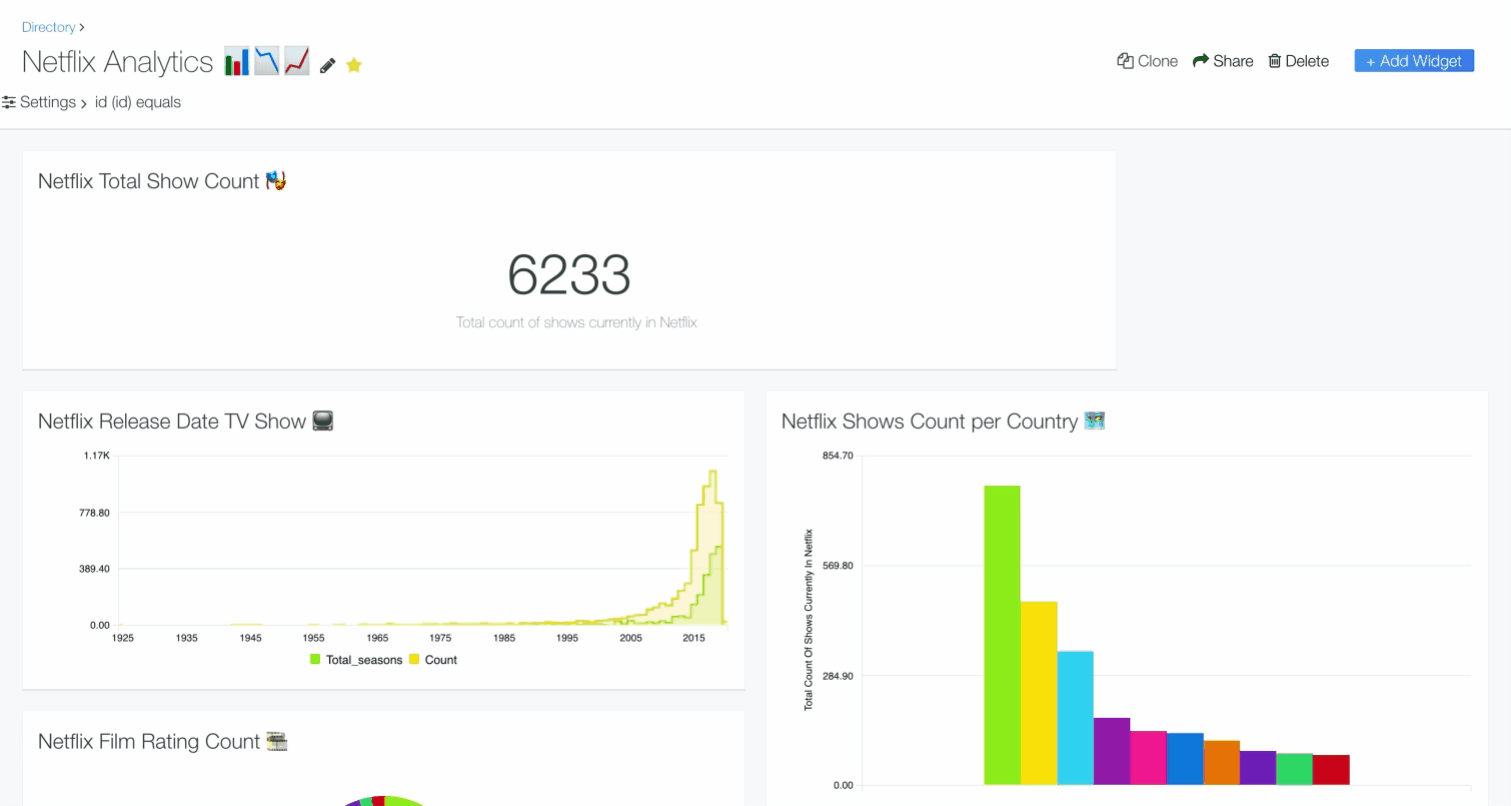The height and width of the screenshot is (806, 1511).
Task: Open the Settings filter option
Action: click(39, 102)
